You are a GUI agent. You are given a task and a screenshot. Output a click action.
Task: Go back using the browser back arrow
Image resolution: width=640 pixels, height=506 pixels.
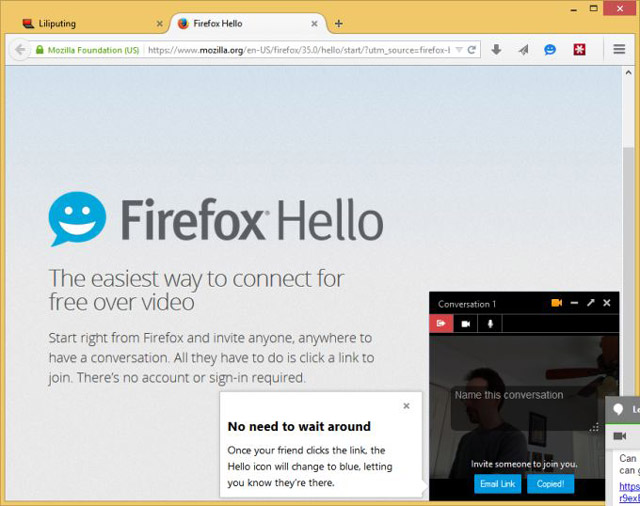tap(19, 50)
